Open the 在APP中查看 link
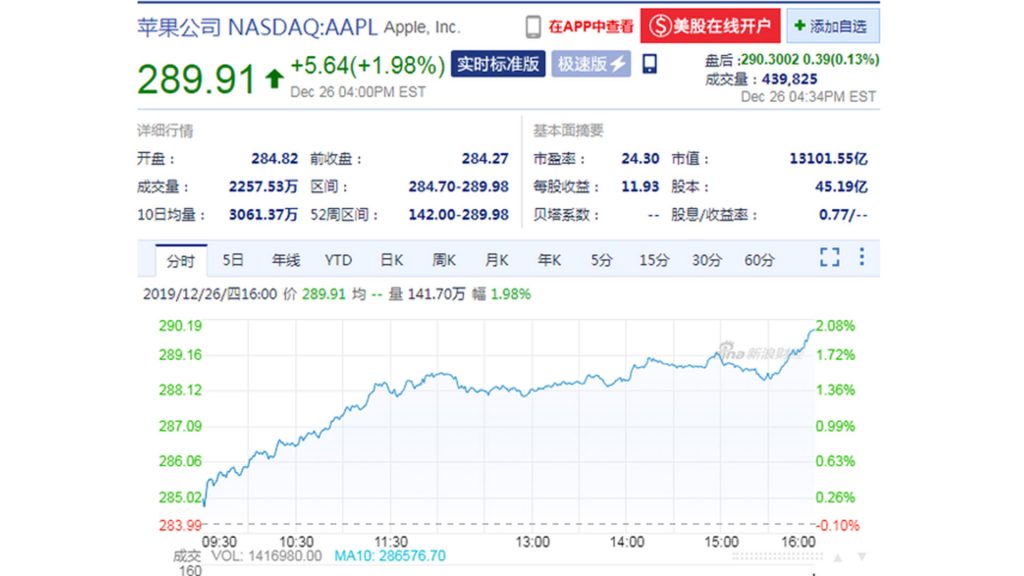 click(590, 27)
